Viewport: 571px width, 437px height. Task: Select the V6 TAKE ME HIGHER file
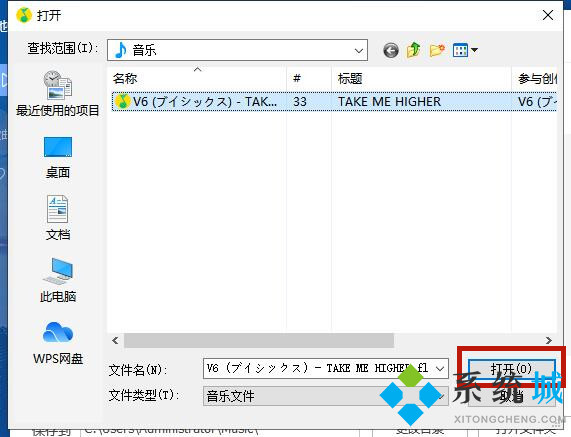(334, 102)
